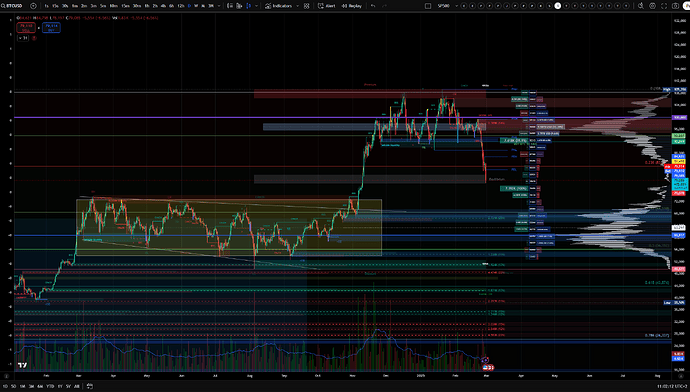Select the 1s timeframe
Viewport: 690px width, 392px height.
(x=46, y=6)
